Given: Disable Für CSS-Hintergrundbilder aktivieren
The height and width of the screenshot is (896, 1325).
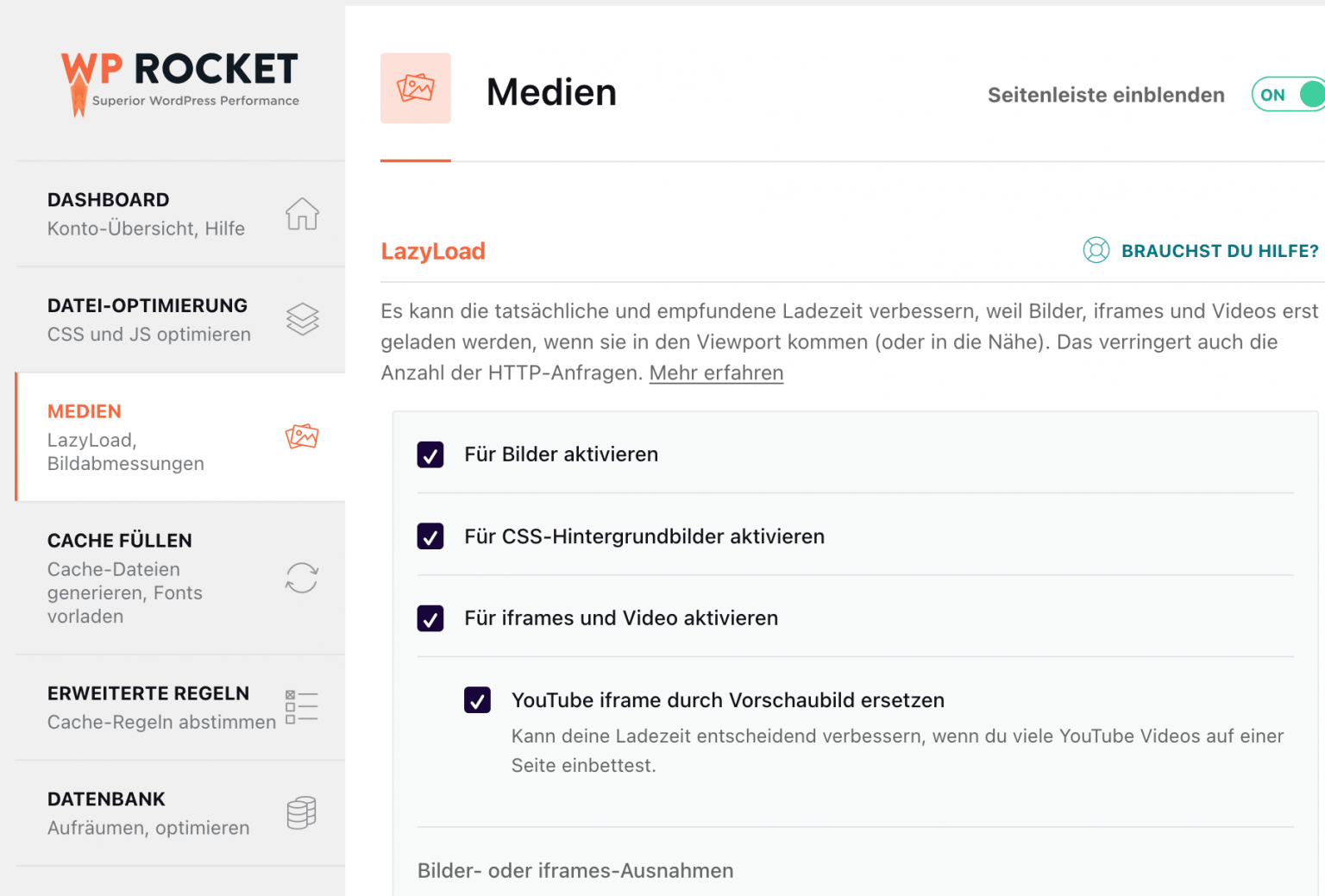Looking at the screenshot, I should [x=430, y=536].
